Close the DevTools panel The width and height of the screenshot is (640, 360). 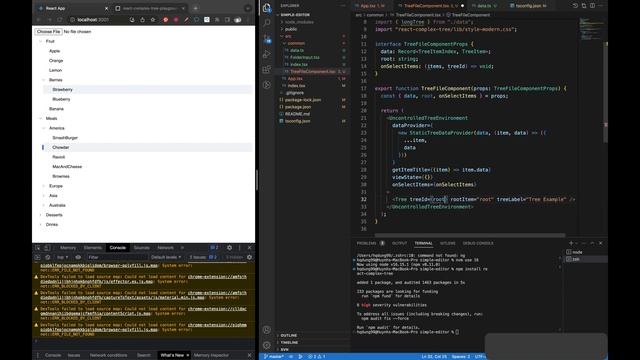[249, 248]
